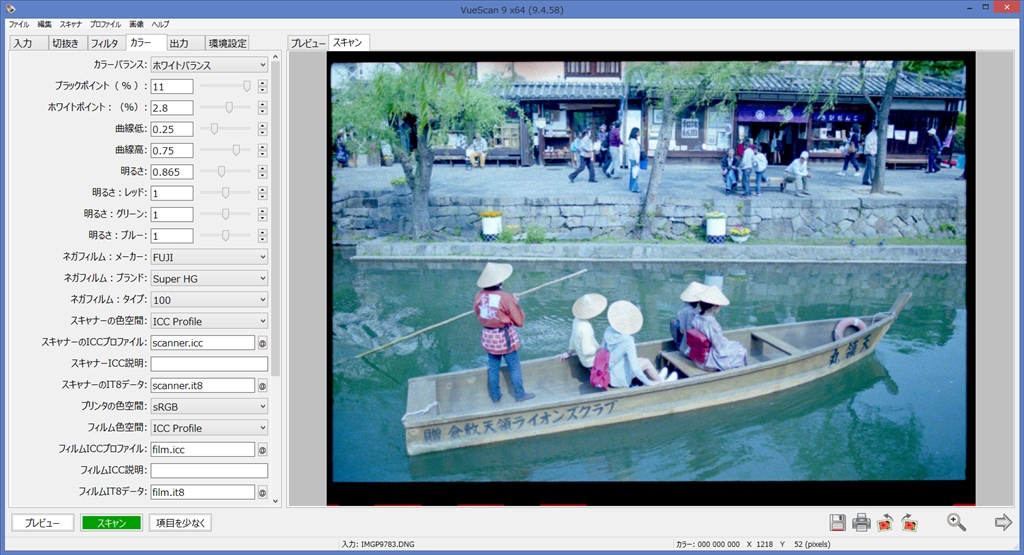The width and height of the screenshot is (1024, 555).
Task: Click the printer icon
Action: coord(861,522)
